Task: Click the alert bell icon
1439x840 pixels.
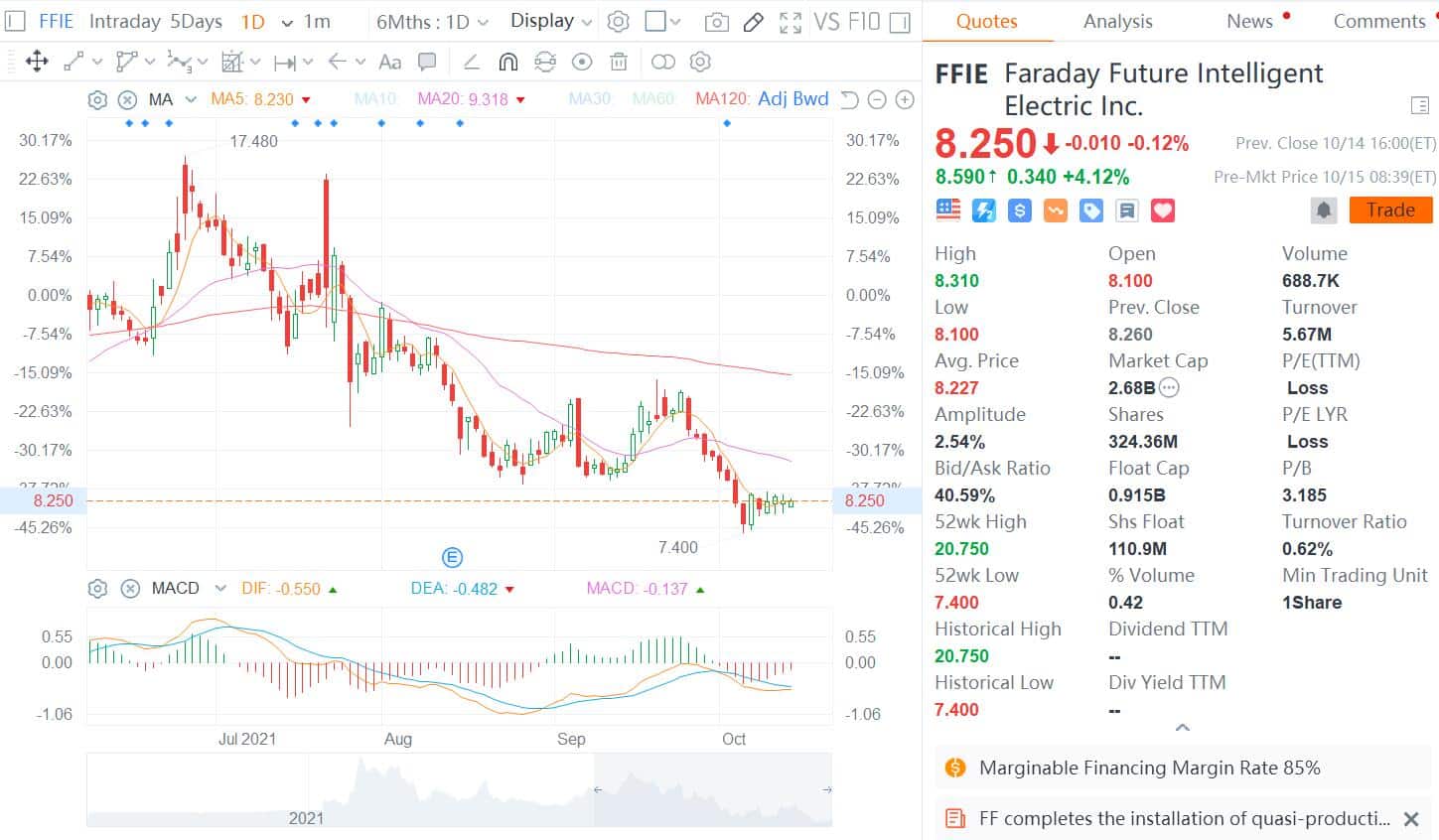Action: (1324, 210)
